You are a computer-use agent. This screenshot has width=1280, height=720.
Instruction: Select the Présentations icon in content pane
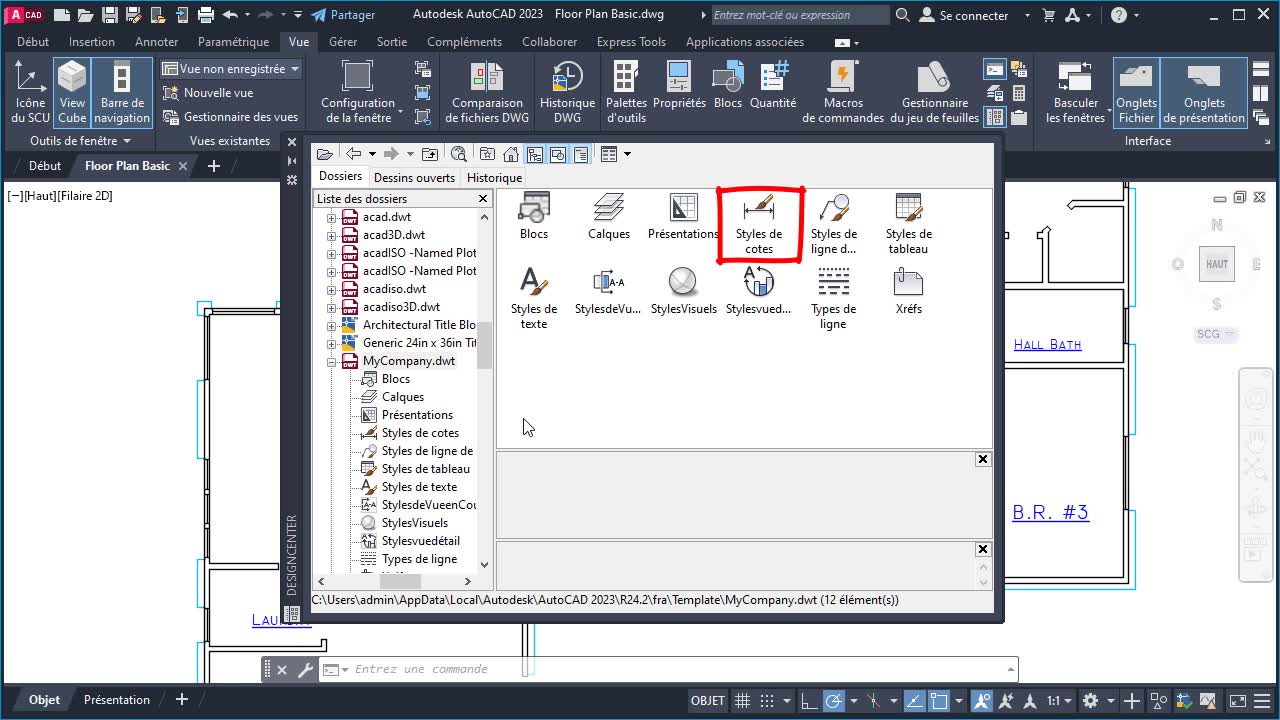(x=684, y=216)
